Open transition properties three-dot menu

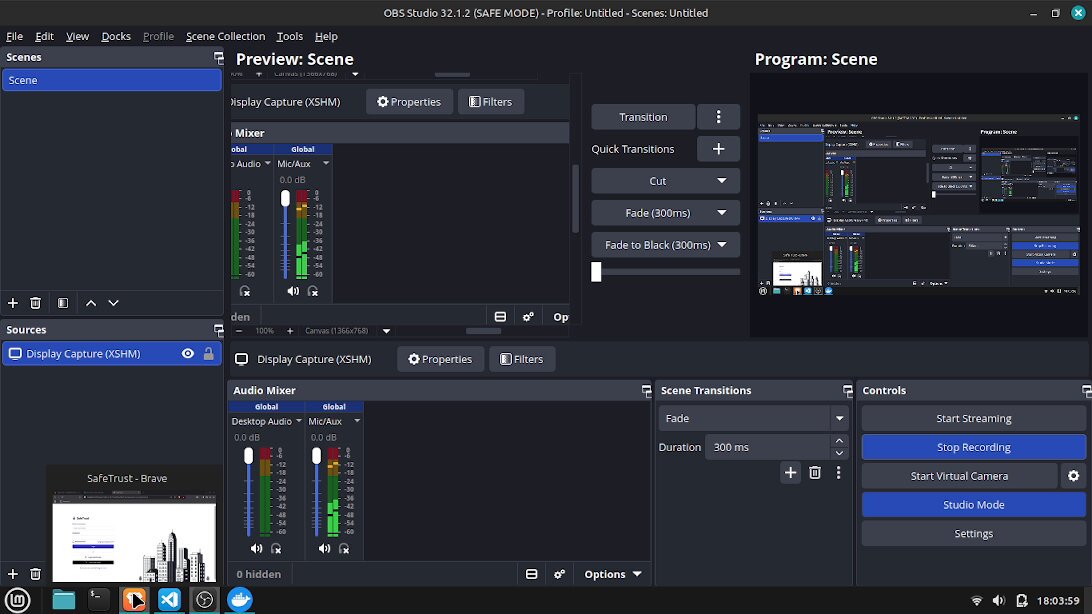[838, 473]
